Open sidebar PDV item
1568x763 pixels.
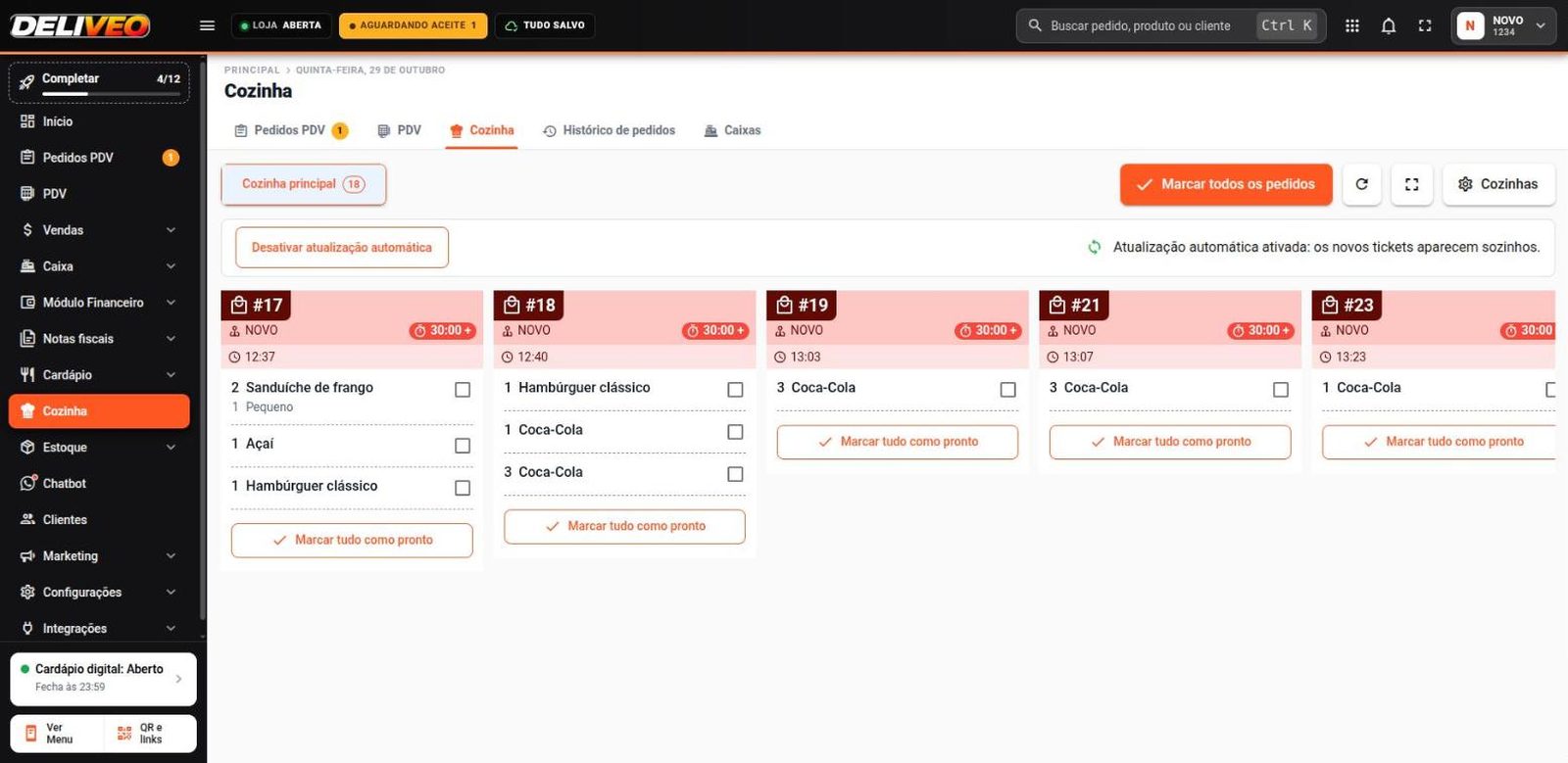pyautogui.click(x=99, y=194)
